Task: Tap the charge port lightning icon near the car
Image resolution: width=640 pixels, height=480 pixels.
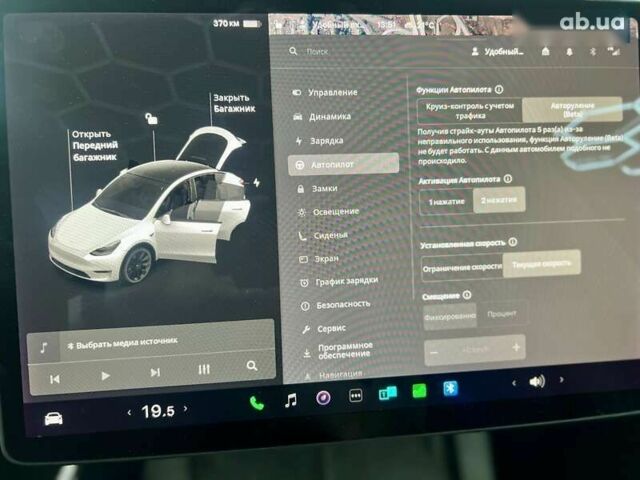Action: click(x=256, y=182)
